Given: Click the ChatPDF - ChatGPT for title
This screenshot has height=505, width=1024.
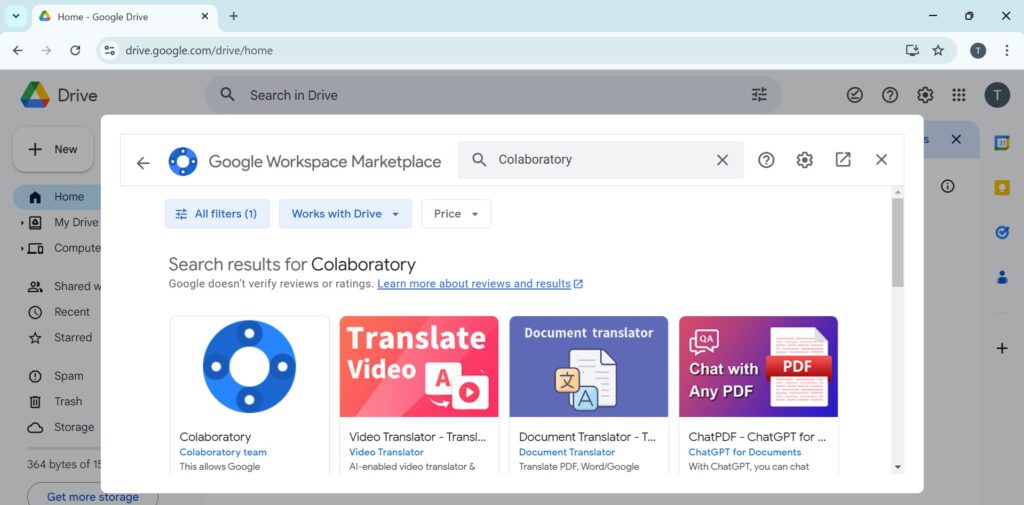Looking at the screenshot, I should (x=757, y=436).
